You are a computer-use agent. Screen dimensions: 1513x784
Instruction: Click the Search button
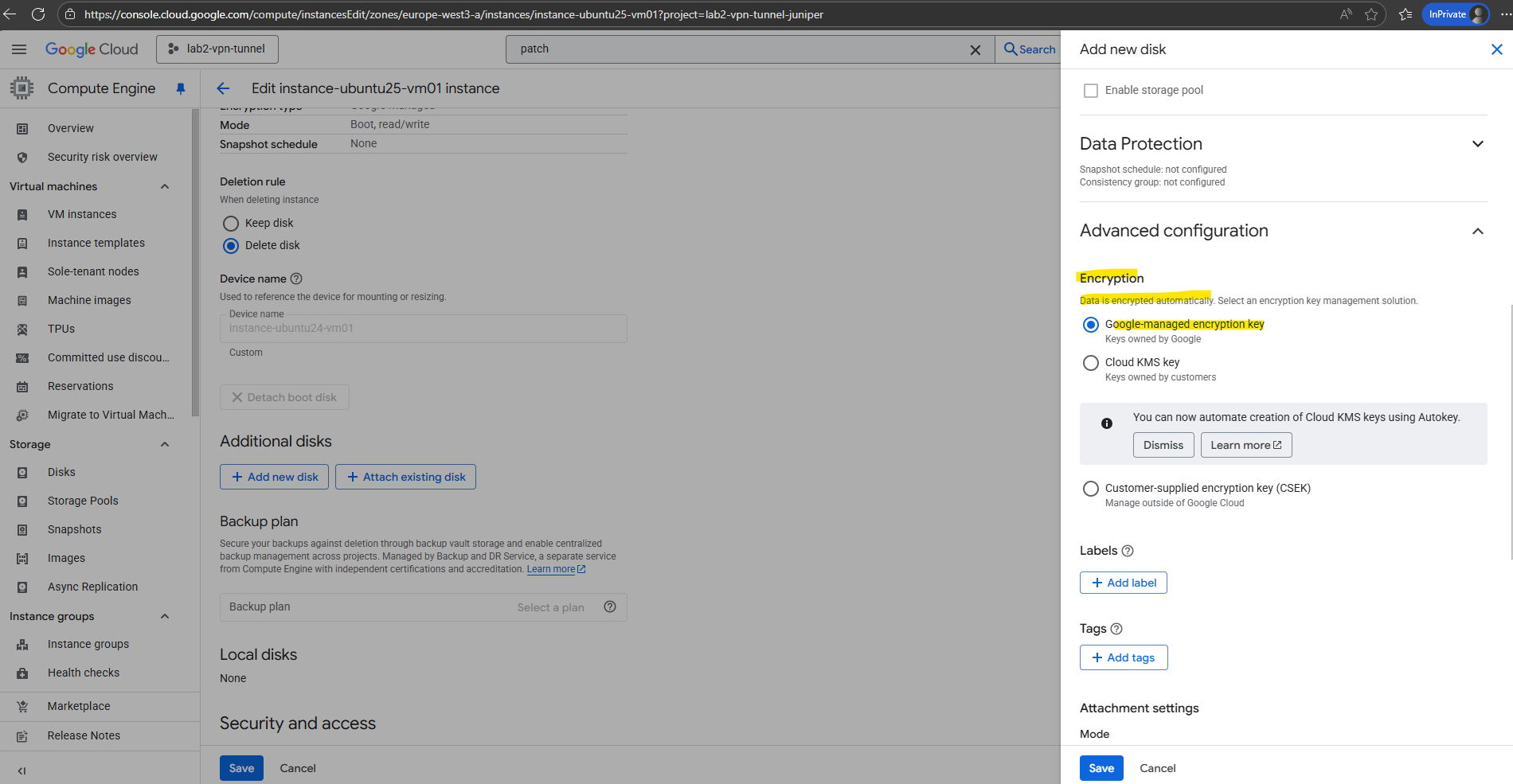coord(1029,49)
